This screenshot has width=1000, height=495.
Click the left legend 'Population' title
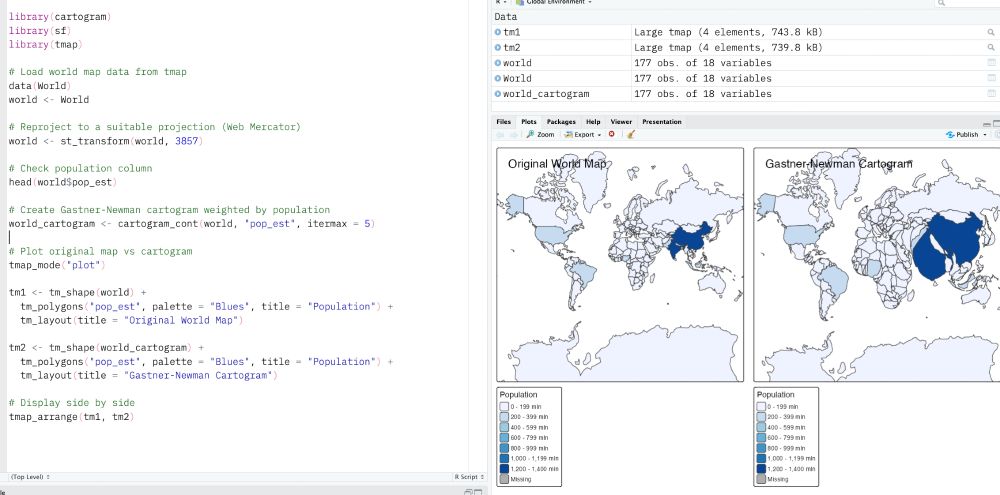click(x=518, y=395)
